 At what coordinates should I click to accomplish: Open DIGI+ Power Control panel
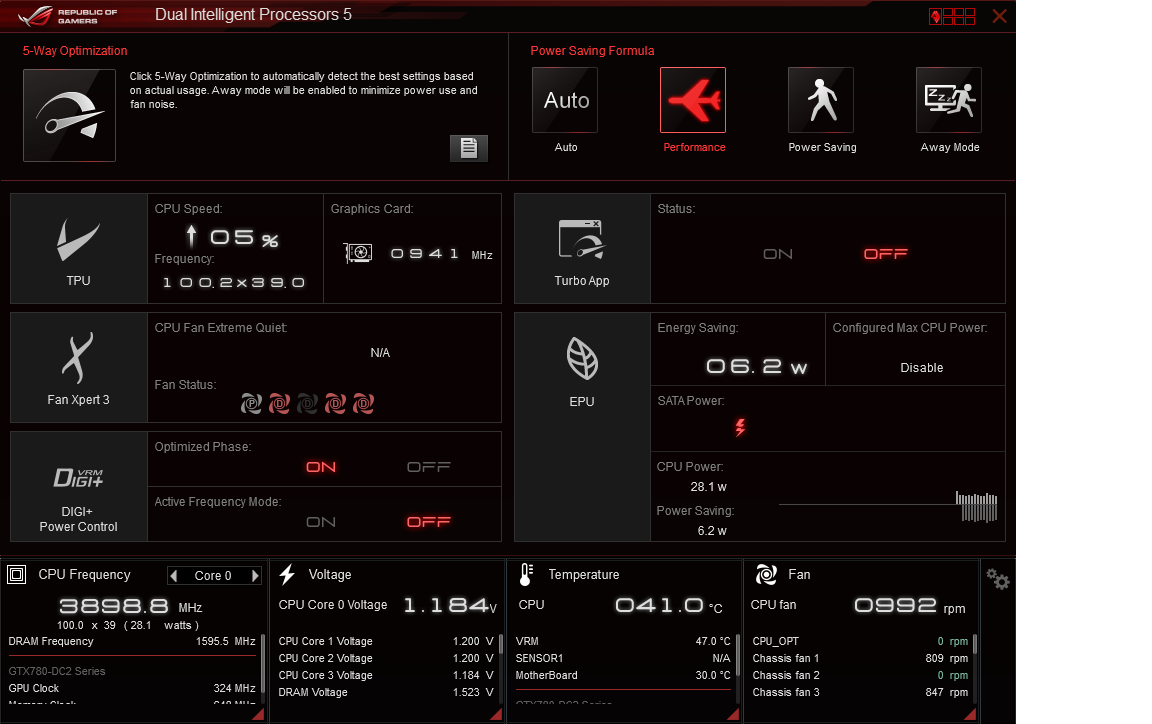point(79,487)
